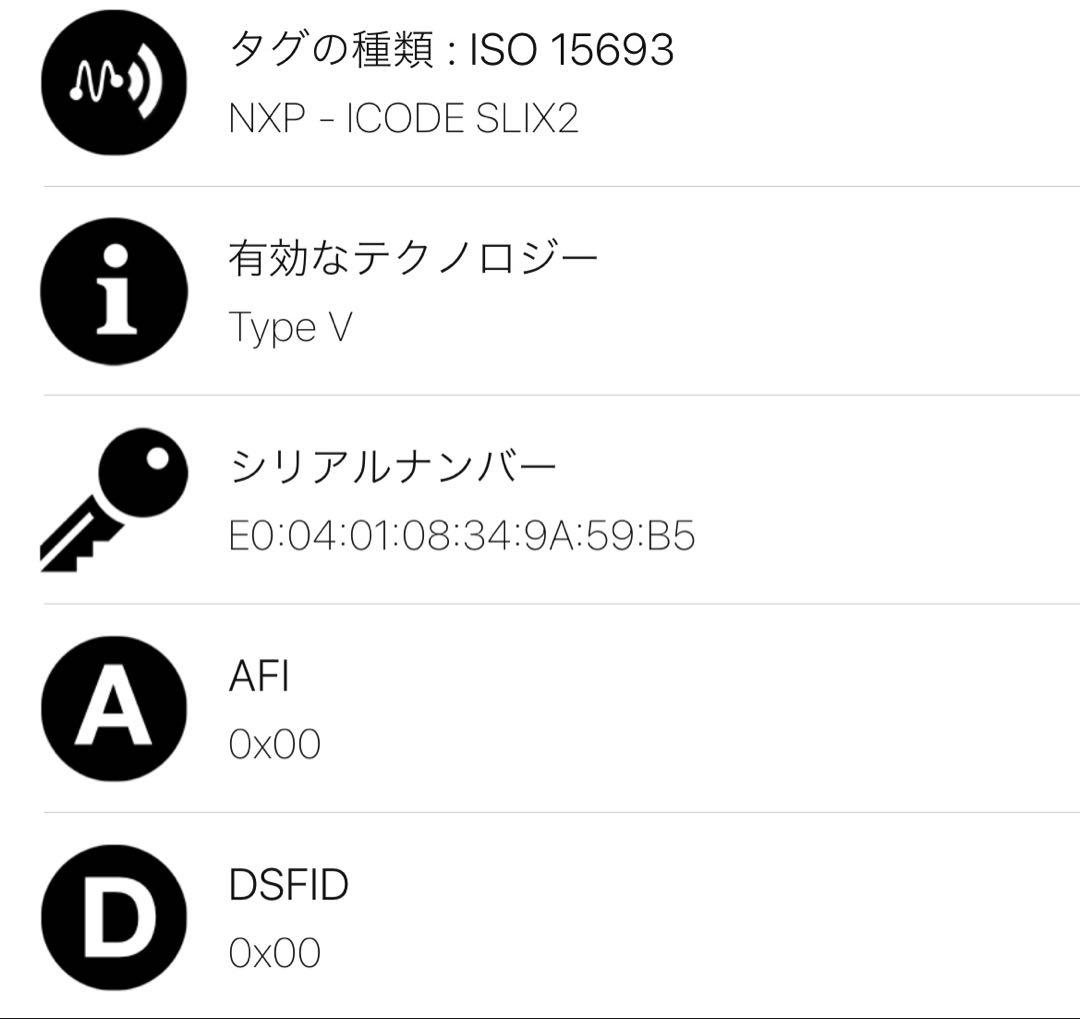Click the タグの種類 : ISO 15693 heading
This screenshot has height=1019, width=1080.
(450, 47)
